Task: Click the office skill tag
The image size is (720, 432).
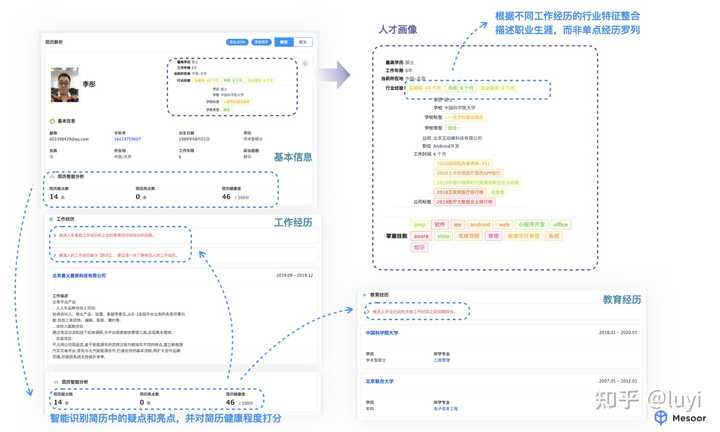Action: coord(561,224)
